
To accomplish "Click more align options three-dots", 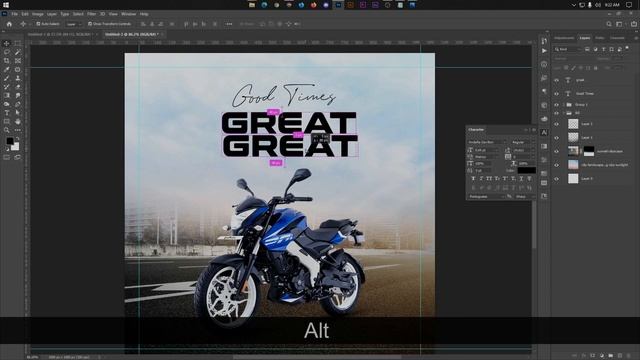I will (229, 24).
